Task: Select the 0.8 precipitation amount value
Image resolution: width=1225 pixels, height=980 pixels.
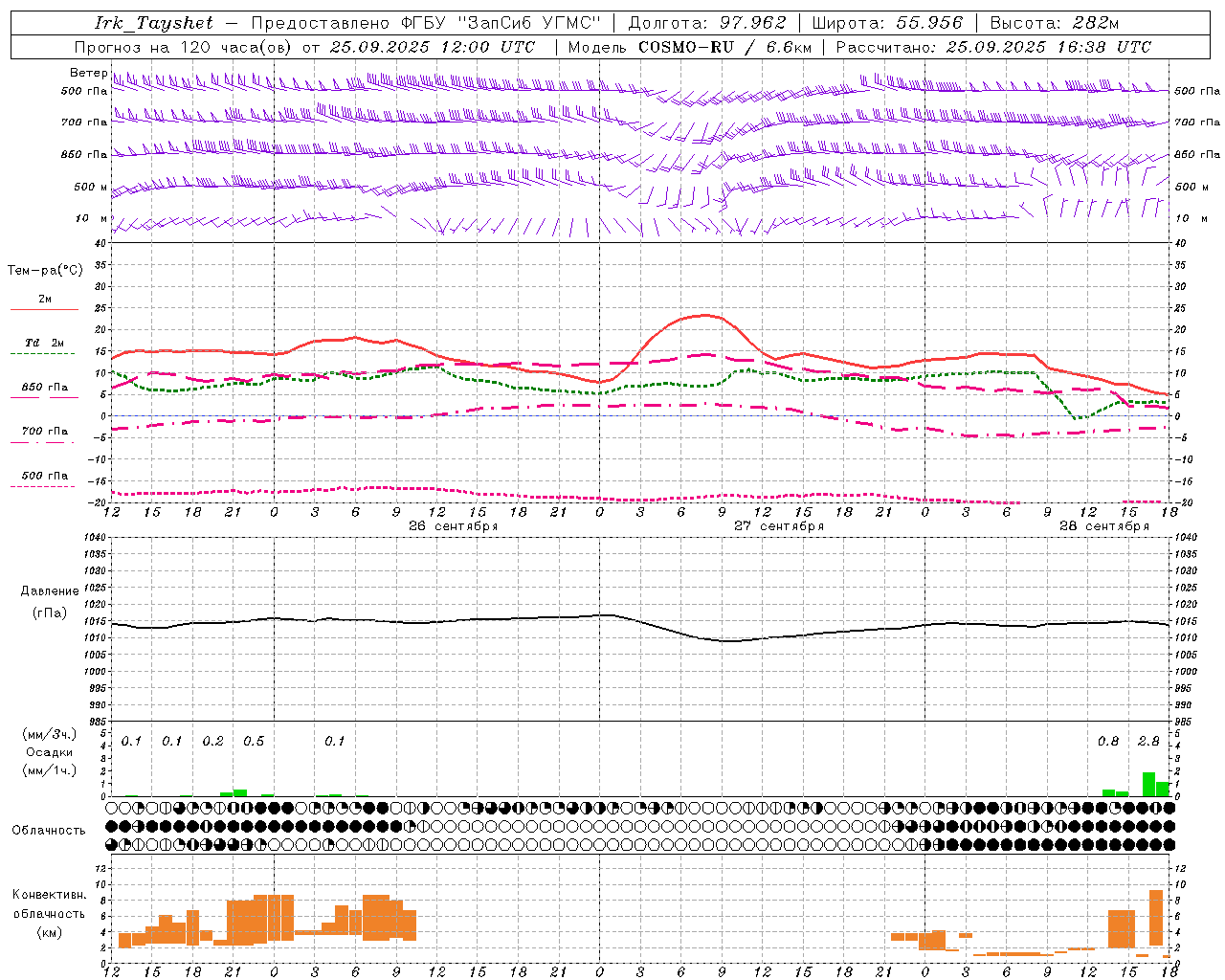Action: pos(1108,742)
